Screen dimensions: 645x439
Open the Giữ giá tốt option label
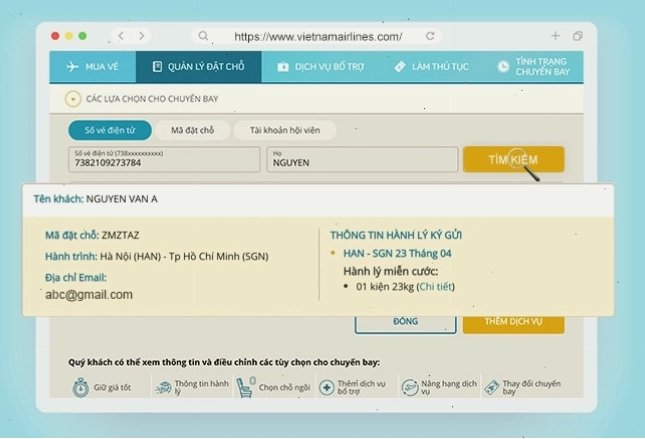coord(112,388)
